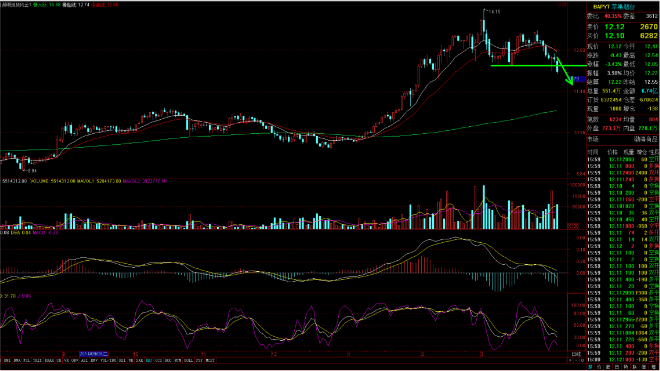660x371 pixels.
Task: Open the ROC indicator tab
Action: tap(168, 360)
